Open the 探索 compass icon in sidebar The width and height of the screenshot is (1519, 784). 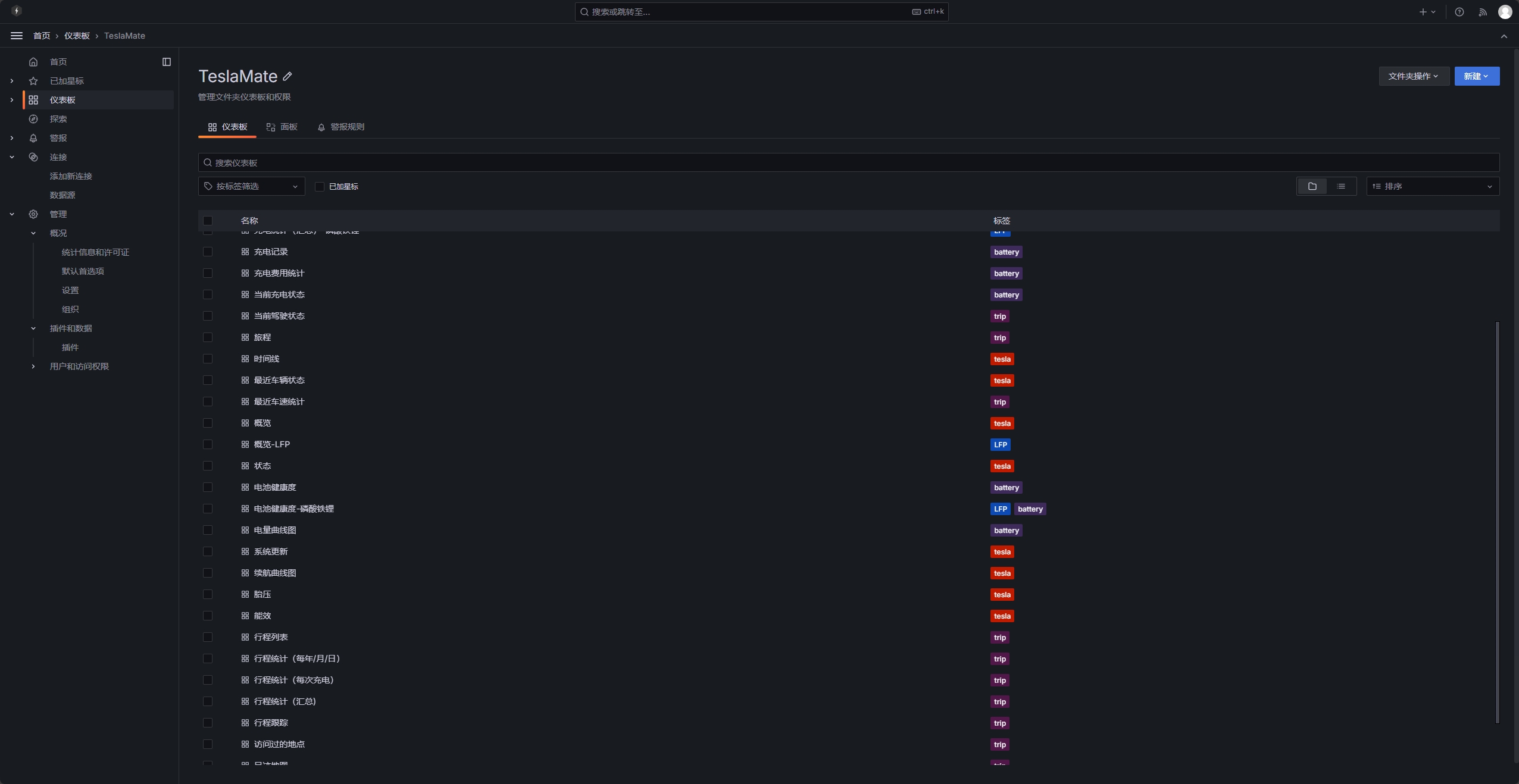pyautogui.click(x=34, y=119)
